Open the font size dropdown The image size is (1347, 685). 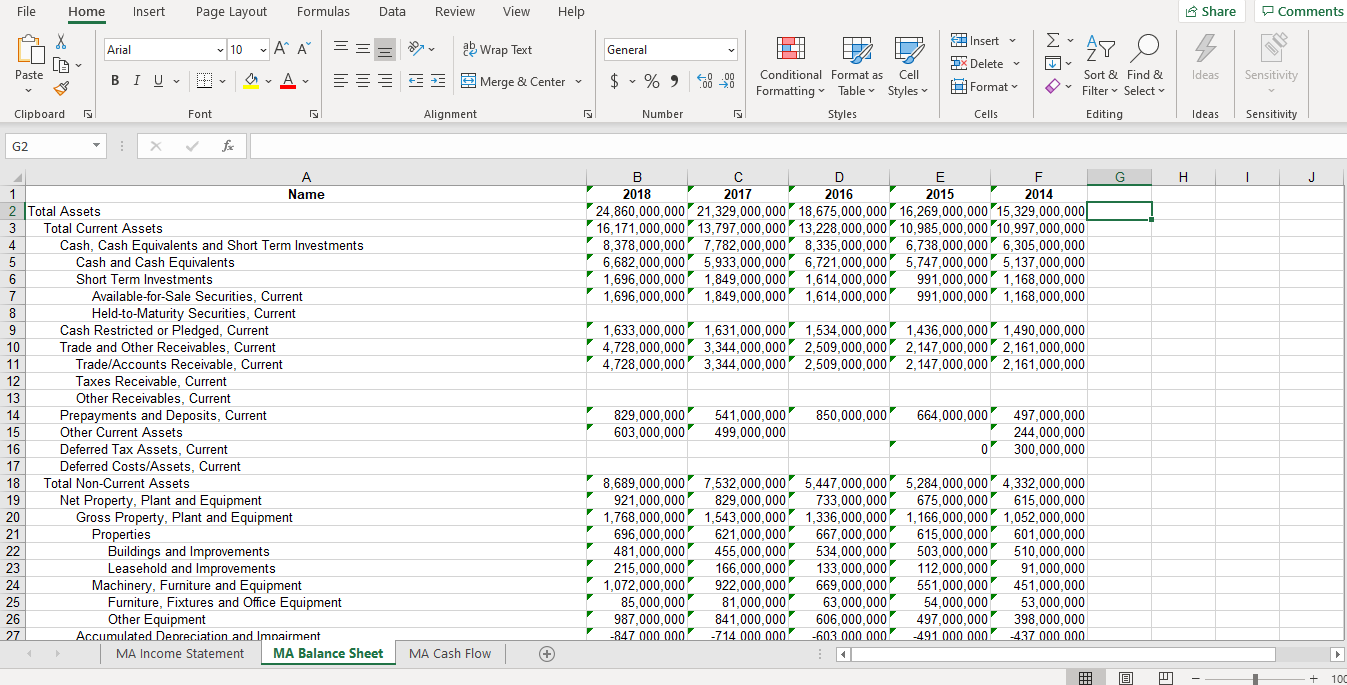263,50
